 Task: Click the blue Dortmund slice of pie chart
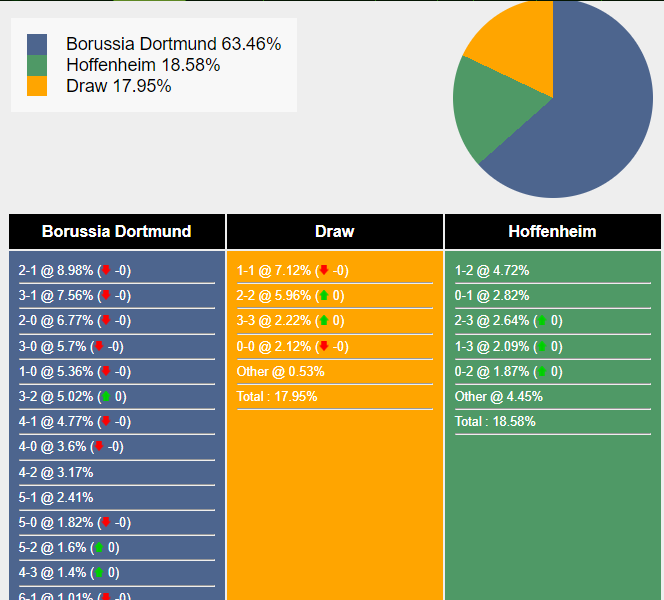coord(590,120)
